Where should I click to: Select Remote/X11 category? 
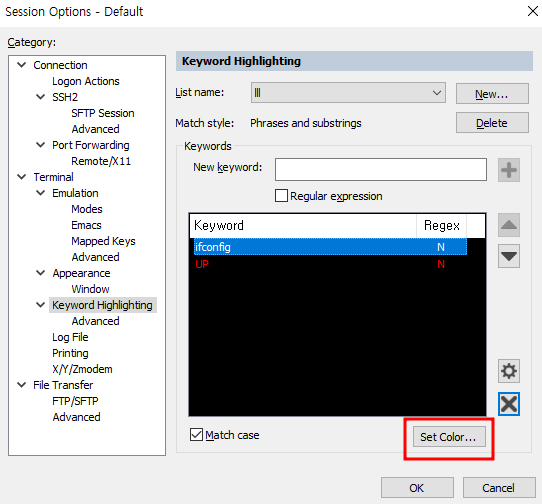(x=101, y=161)
